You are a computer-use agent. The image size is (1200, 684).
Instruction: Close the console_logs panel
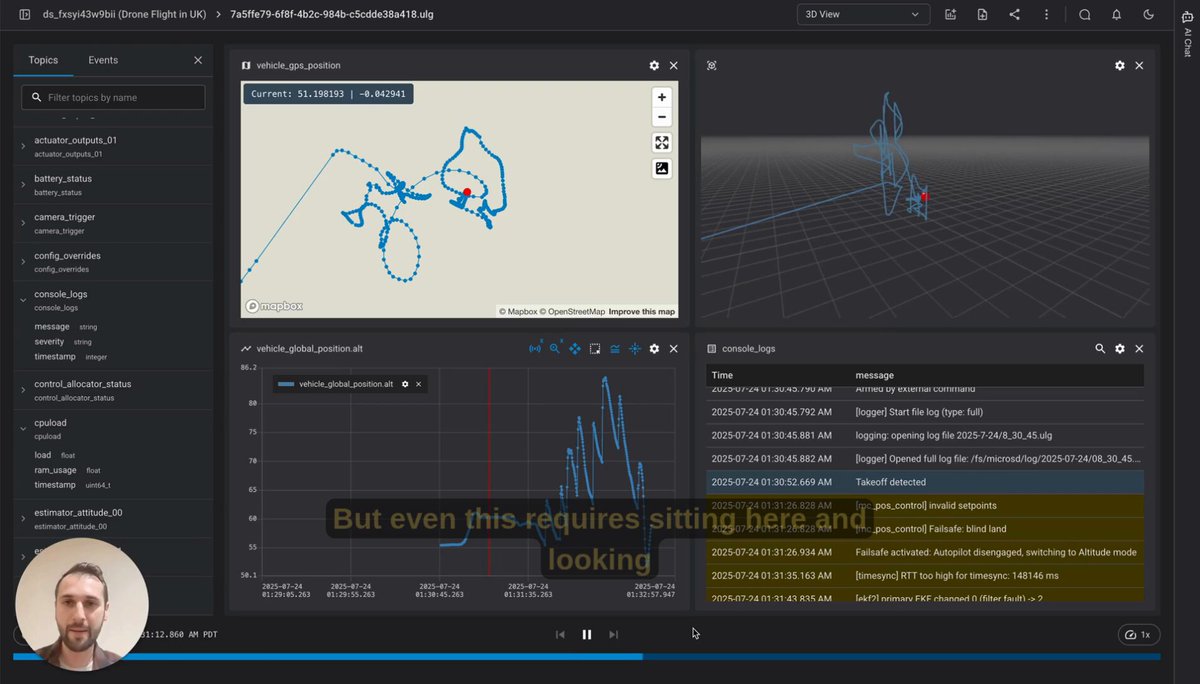click(x=1139, y=348)
